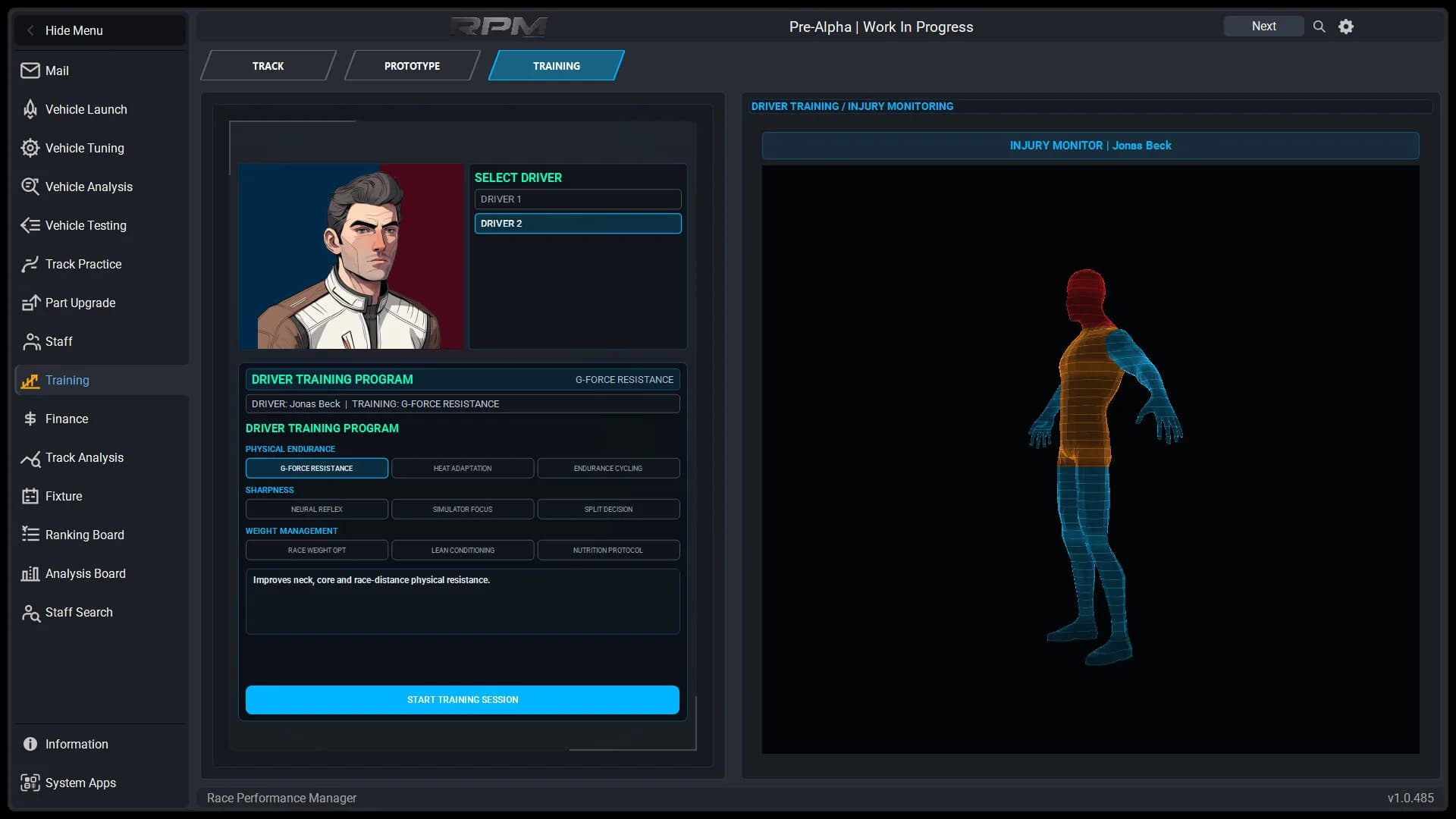This screenshot has height=819, width=1456.
Task: Click the Physical Endurance section label
Action: pyautogui.click(x=290, y=449)
